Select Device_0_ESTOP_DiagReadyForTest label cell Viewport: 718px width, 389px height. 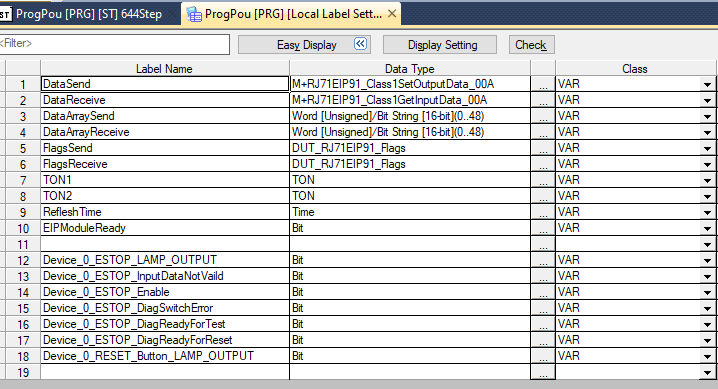point(164,324)
